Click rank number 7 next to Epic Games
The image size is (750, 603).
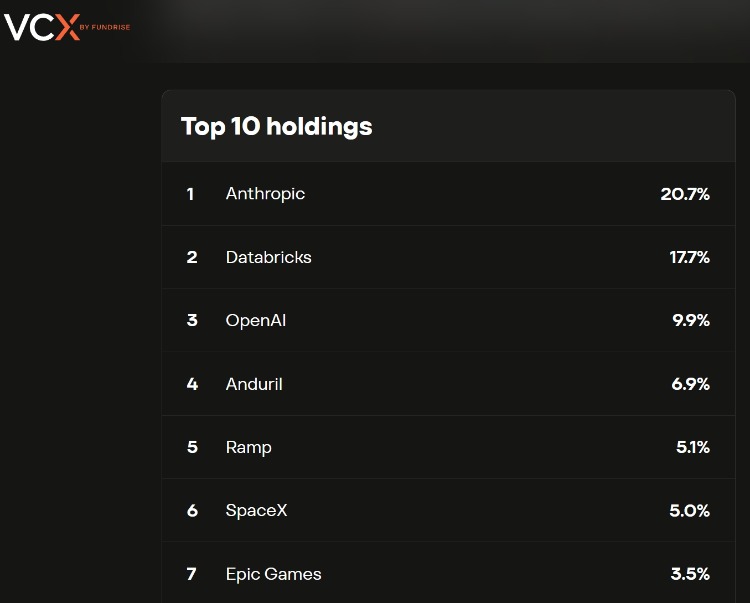coord(192,574)
